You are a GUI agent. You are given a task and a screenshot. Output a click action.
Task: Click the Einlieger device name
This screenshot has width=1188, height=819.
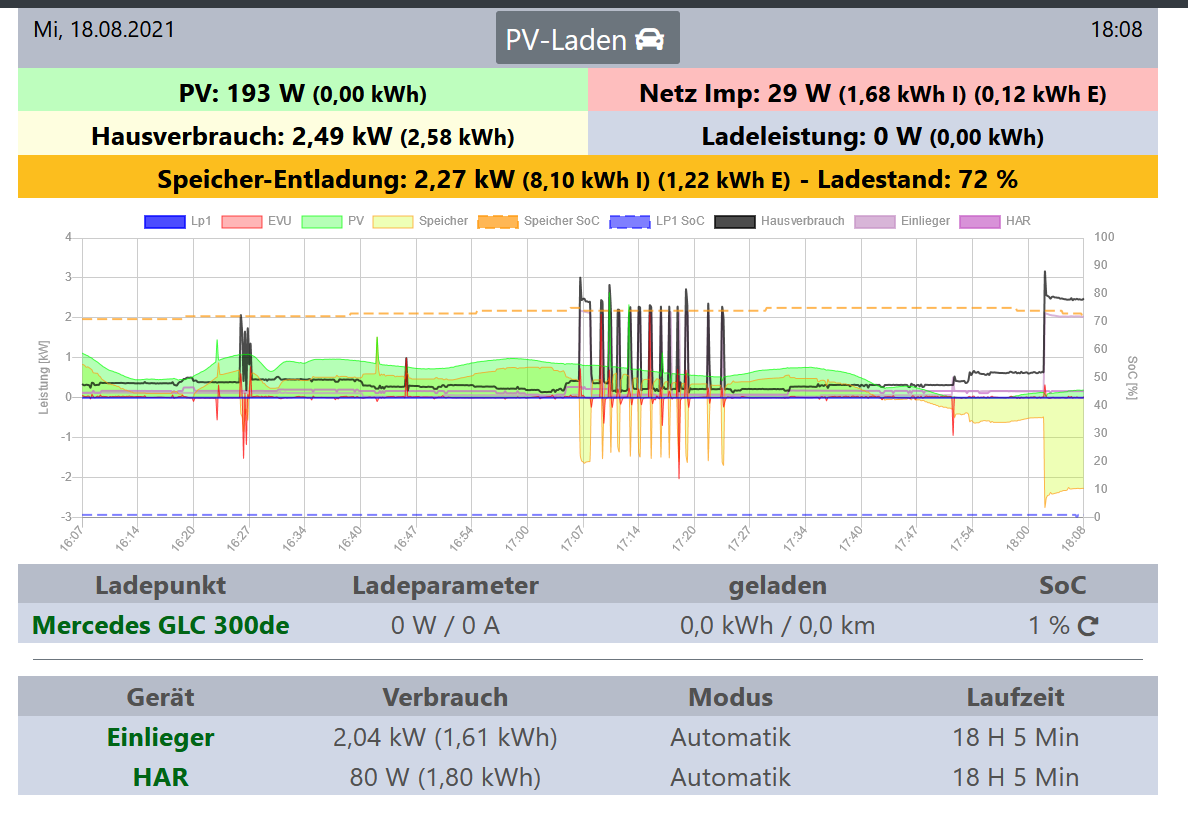(x=160, y=738)
